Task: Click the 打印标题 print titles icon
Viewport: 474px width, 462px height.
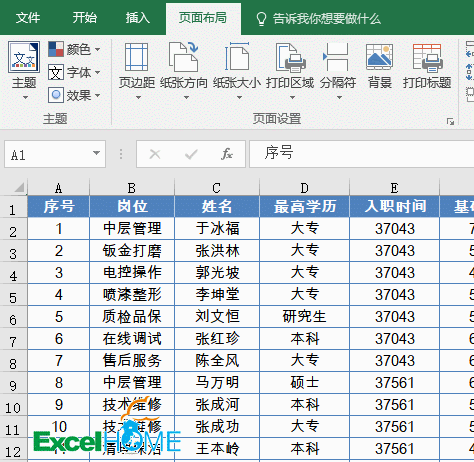Action: [427, 58]
